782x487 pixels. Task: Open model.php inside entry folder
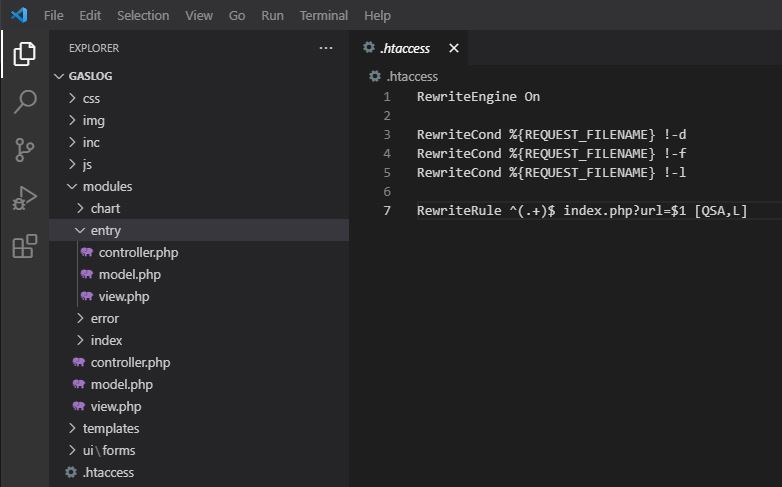click(x=129, y=274)
